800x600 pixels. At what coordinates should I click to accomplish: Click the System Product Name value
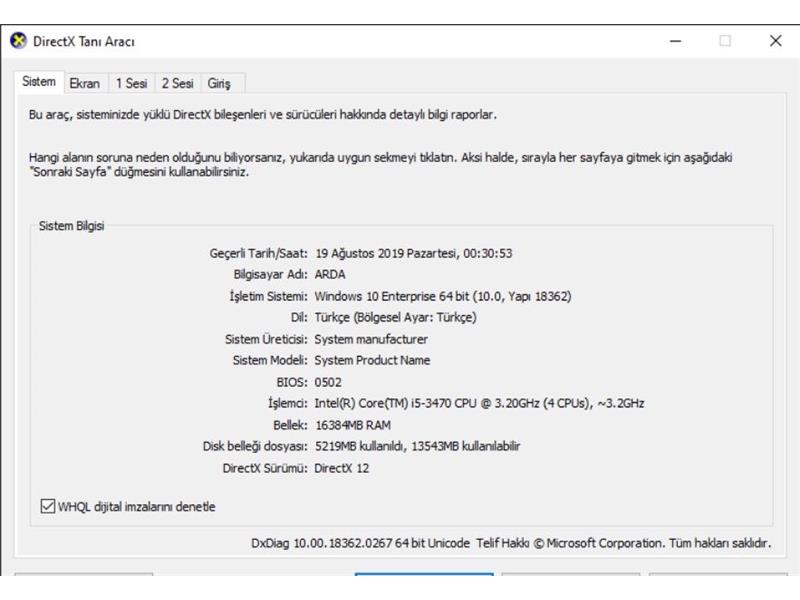coord(372,360)
